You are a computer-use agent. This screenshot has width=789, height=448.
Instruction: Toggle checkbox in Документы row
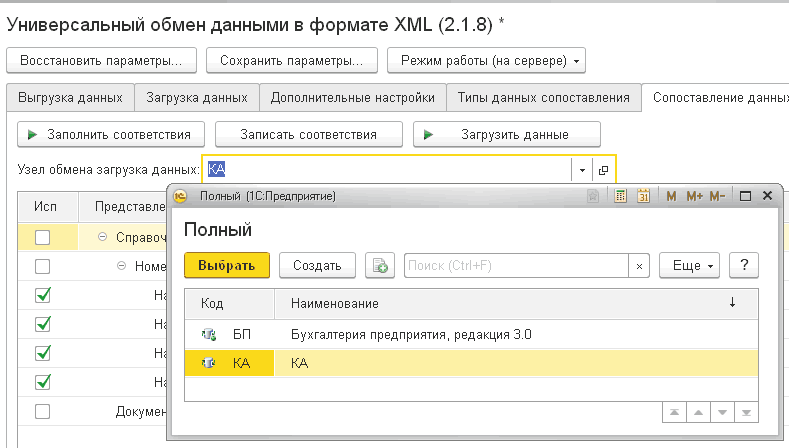click(x=43, y=412)
